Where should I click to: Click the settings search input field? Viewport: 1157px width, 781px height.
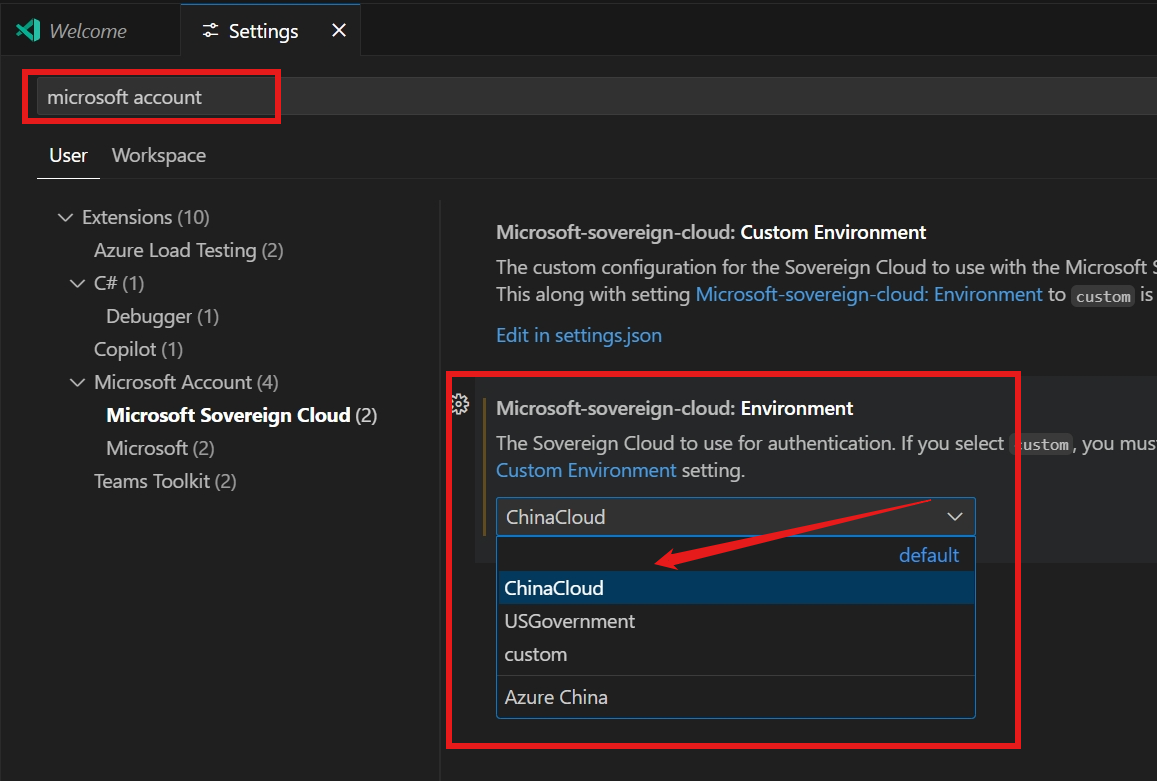coord(150,97)
